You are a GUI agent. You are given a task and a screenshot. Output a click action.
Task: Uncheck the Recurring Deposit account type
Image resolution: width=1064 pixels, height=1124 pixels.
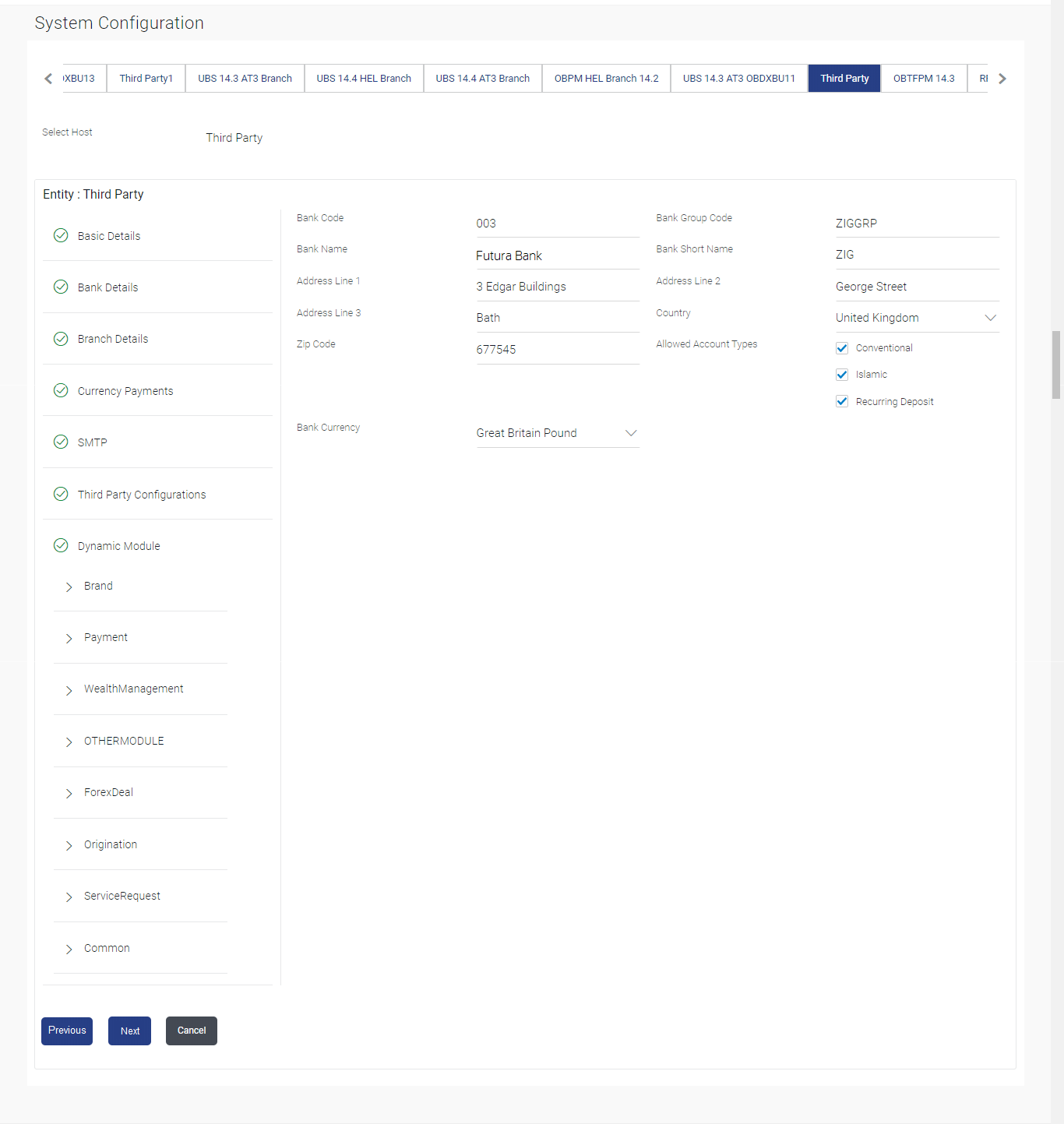[842, 401]
